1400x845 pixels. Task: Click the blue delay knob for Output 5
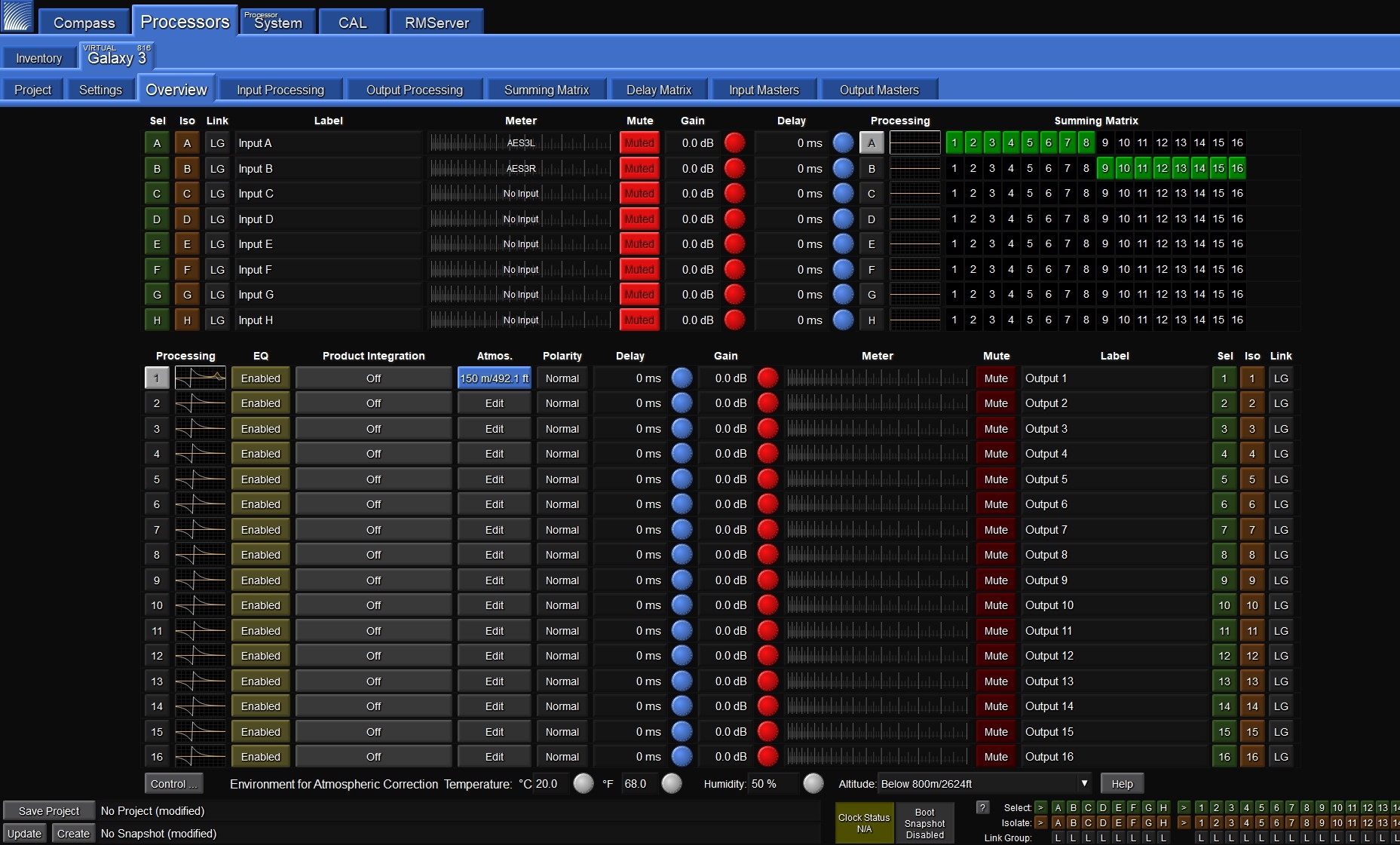click(x=682, y=479)
